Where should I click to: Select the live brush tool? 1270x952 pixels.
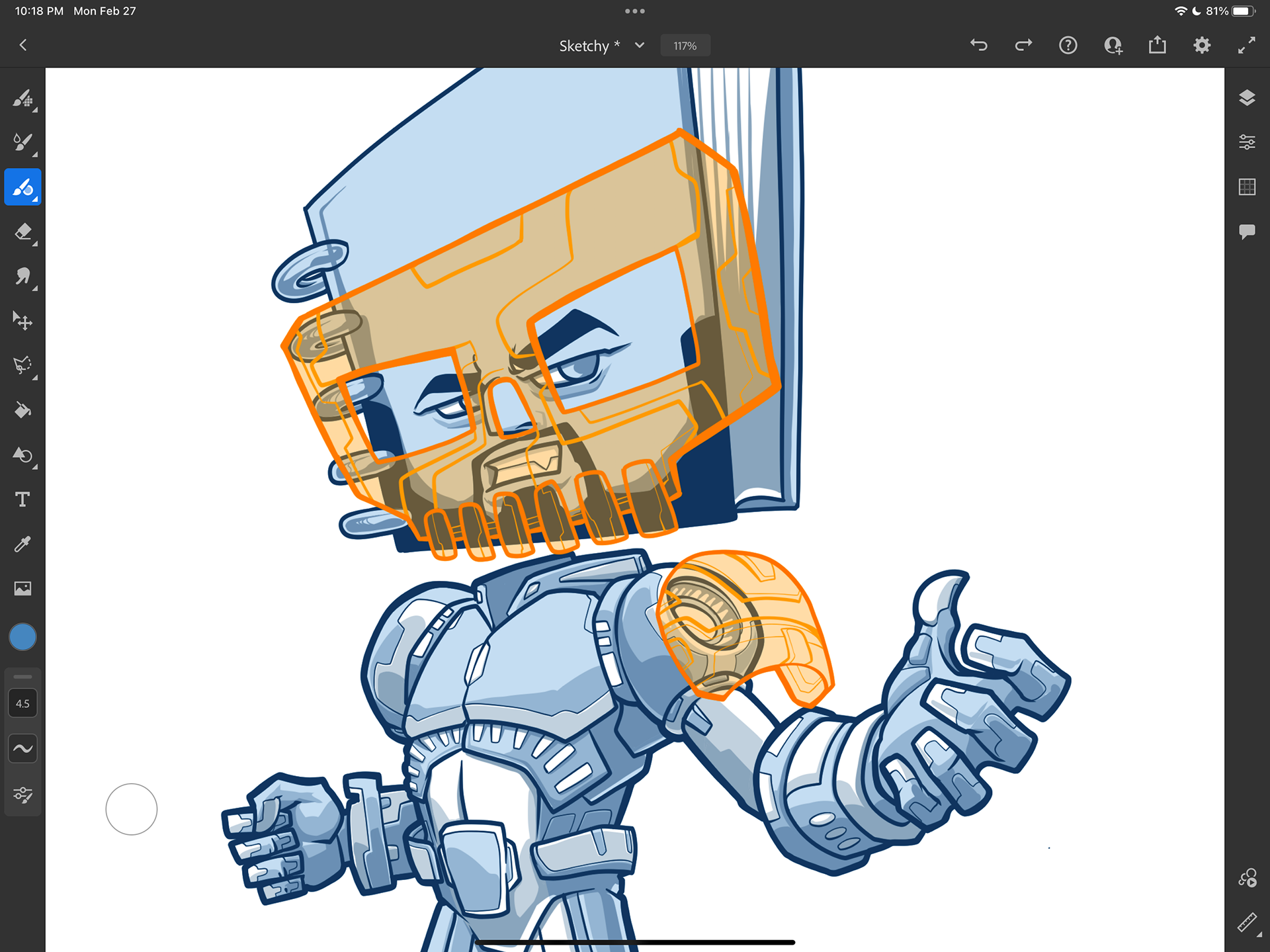tap(22, 142)
